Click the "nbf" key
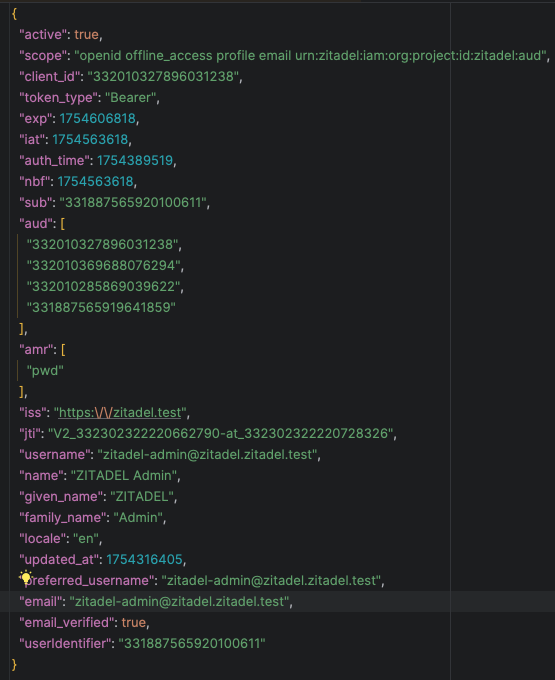The image size is (555, 680). pyautogui.click(x=34, y=181)
